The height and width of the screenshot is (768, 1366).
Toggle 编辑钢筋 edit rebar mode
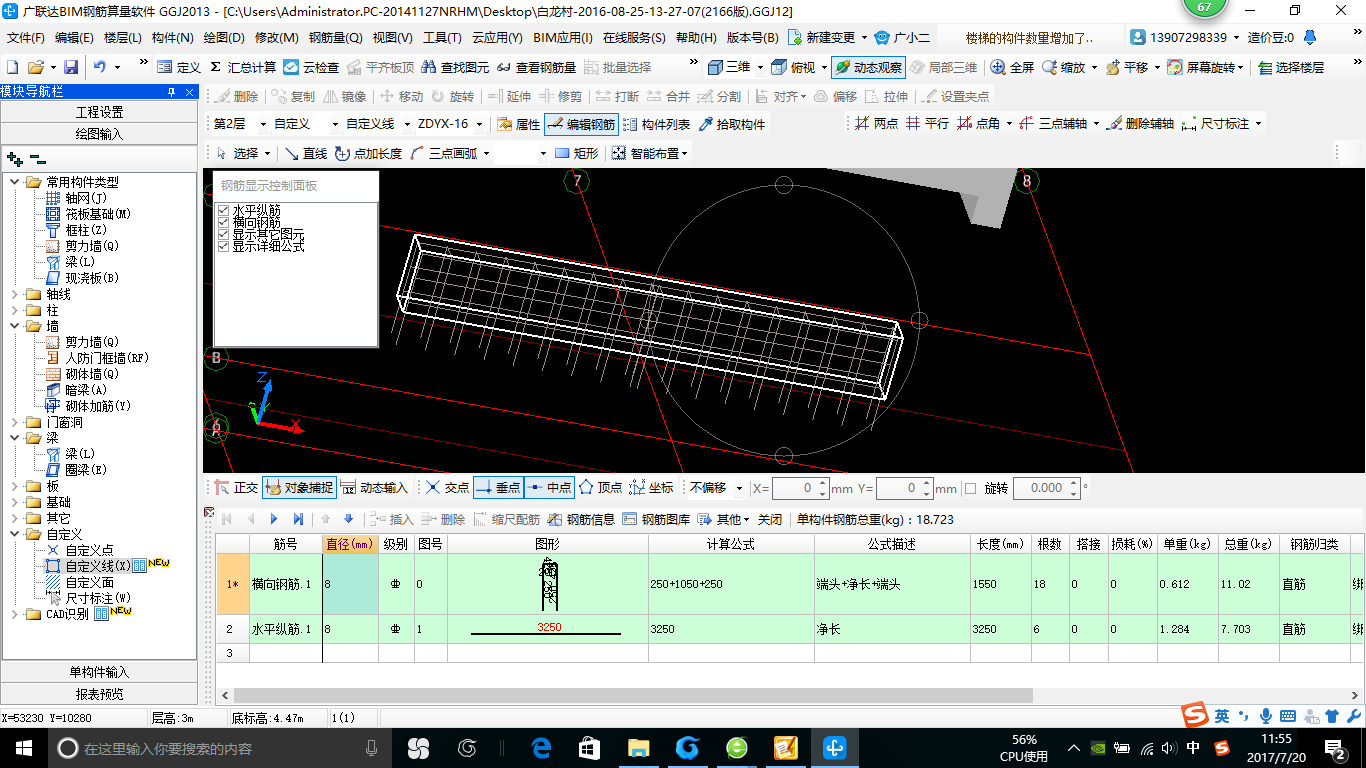click(582, 124)
